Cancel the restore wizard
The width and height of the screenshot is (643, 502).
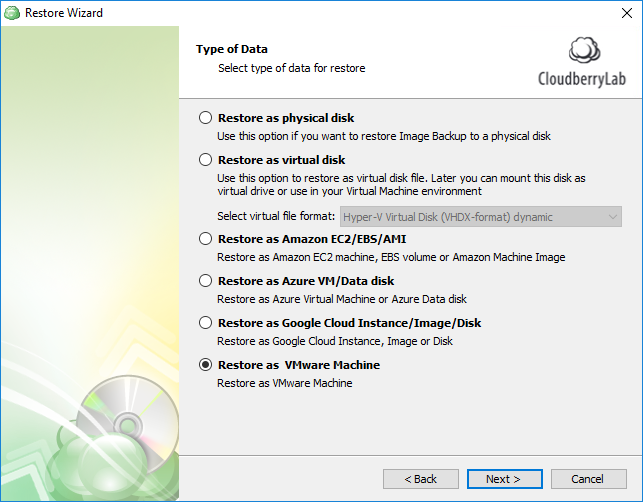[x=588, y=479]
